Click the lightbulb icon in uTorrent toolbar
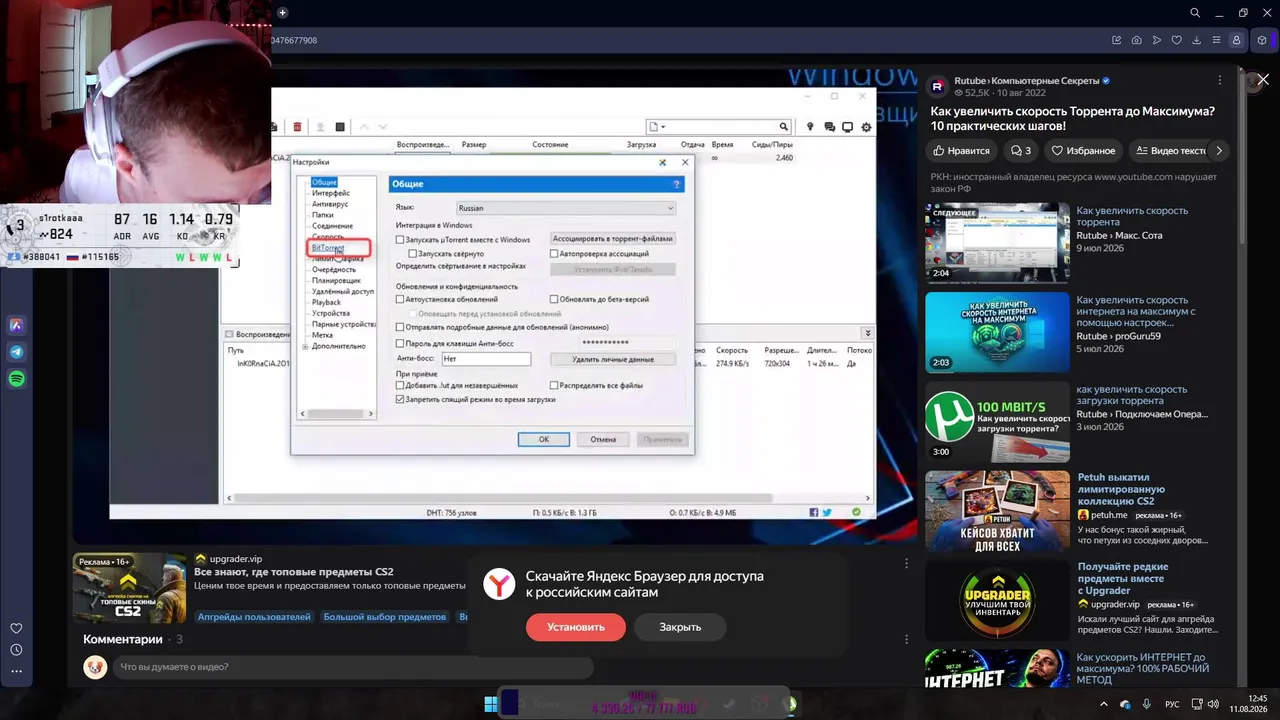 click(810, 127)
